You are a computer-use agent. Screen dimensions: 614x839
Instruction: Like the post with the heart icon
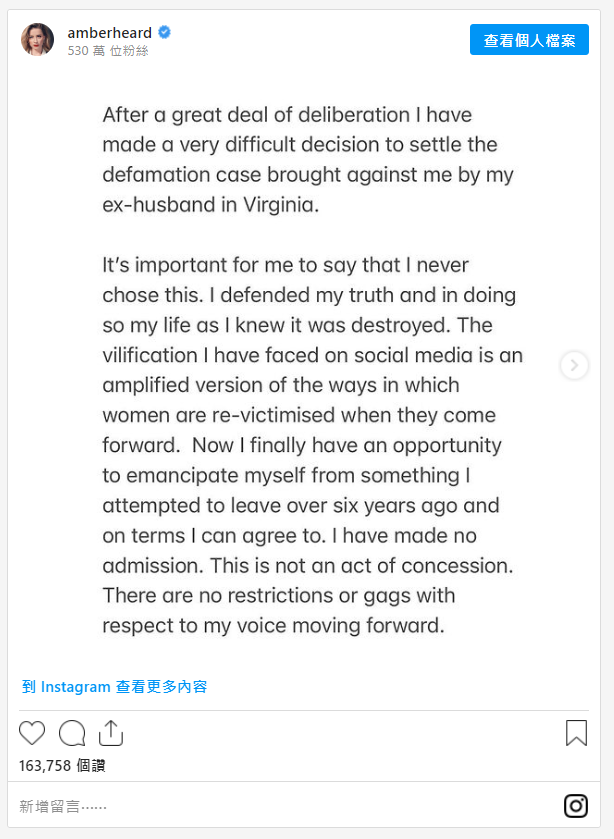31,733
